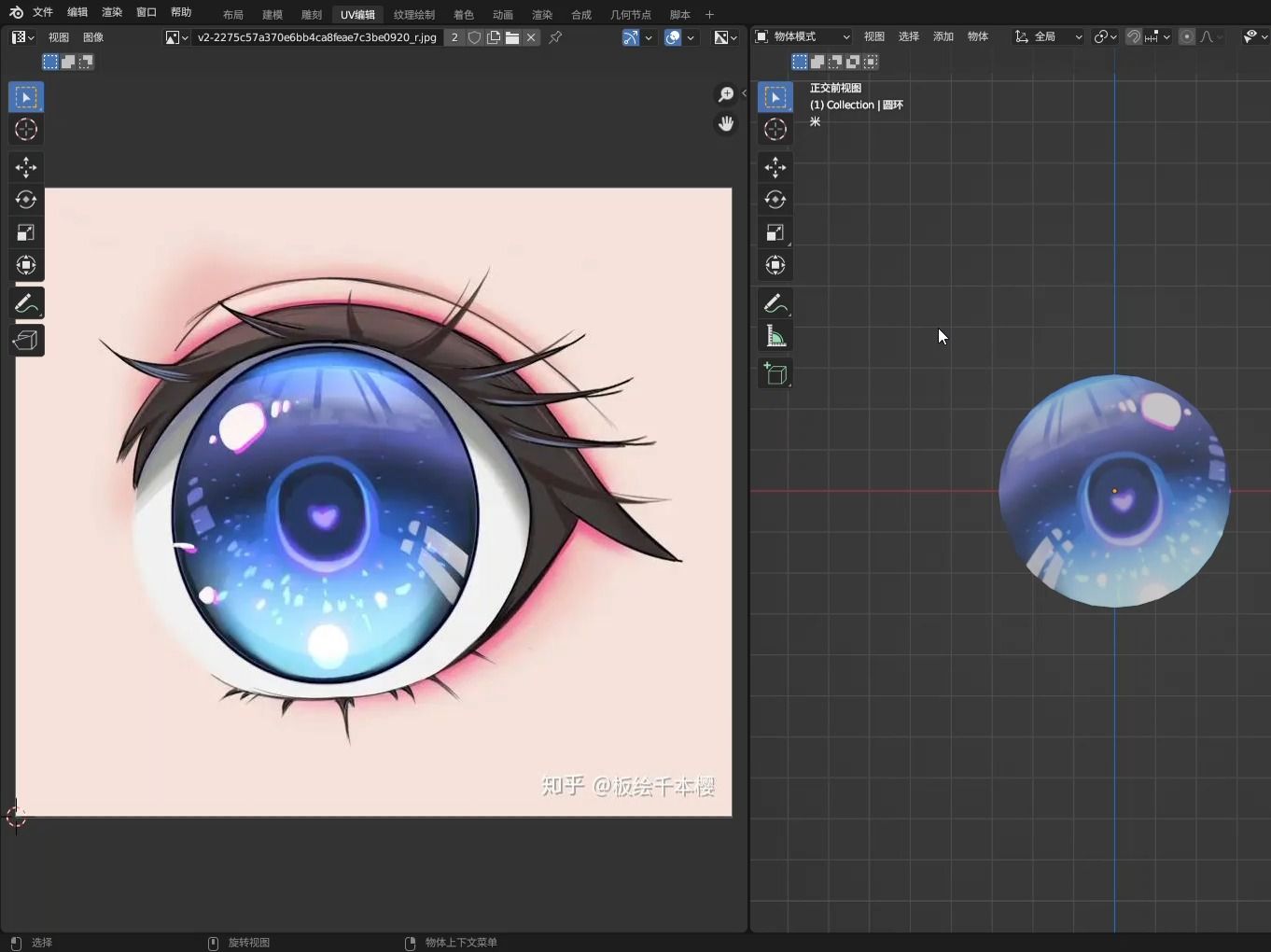Select the Annotate tool in the image editor

26,303
